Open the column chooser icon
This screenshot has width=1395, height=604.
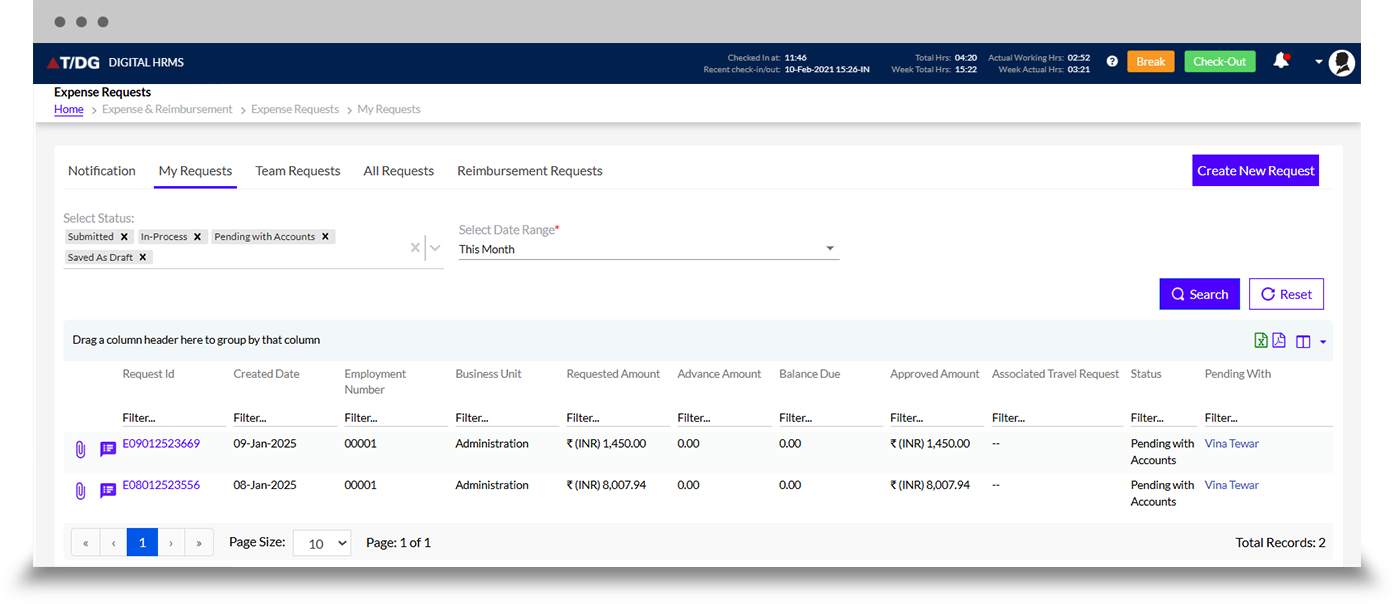click(x=1303, y=342)
